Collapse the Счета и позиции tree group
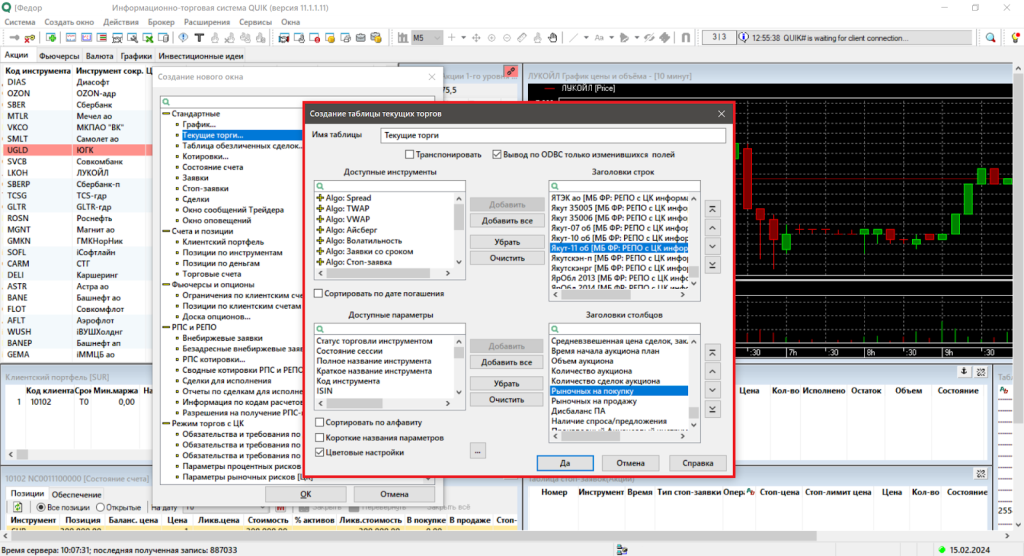This screenshot has height=556, width=1024. pyautogui.click(x=166, y=231)
